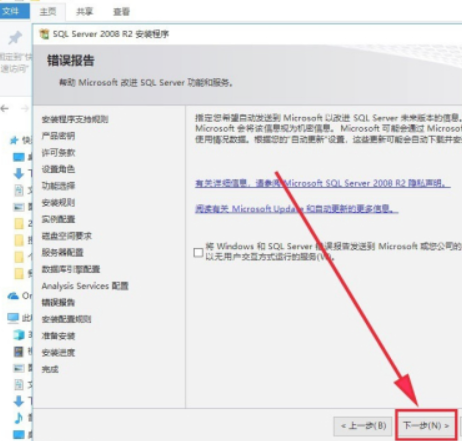Viewport: 462px width, 441px height.
Task: Select the OneDrive cloud icon
Action: (x=13, y=296)
